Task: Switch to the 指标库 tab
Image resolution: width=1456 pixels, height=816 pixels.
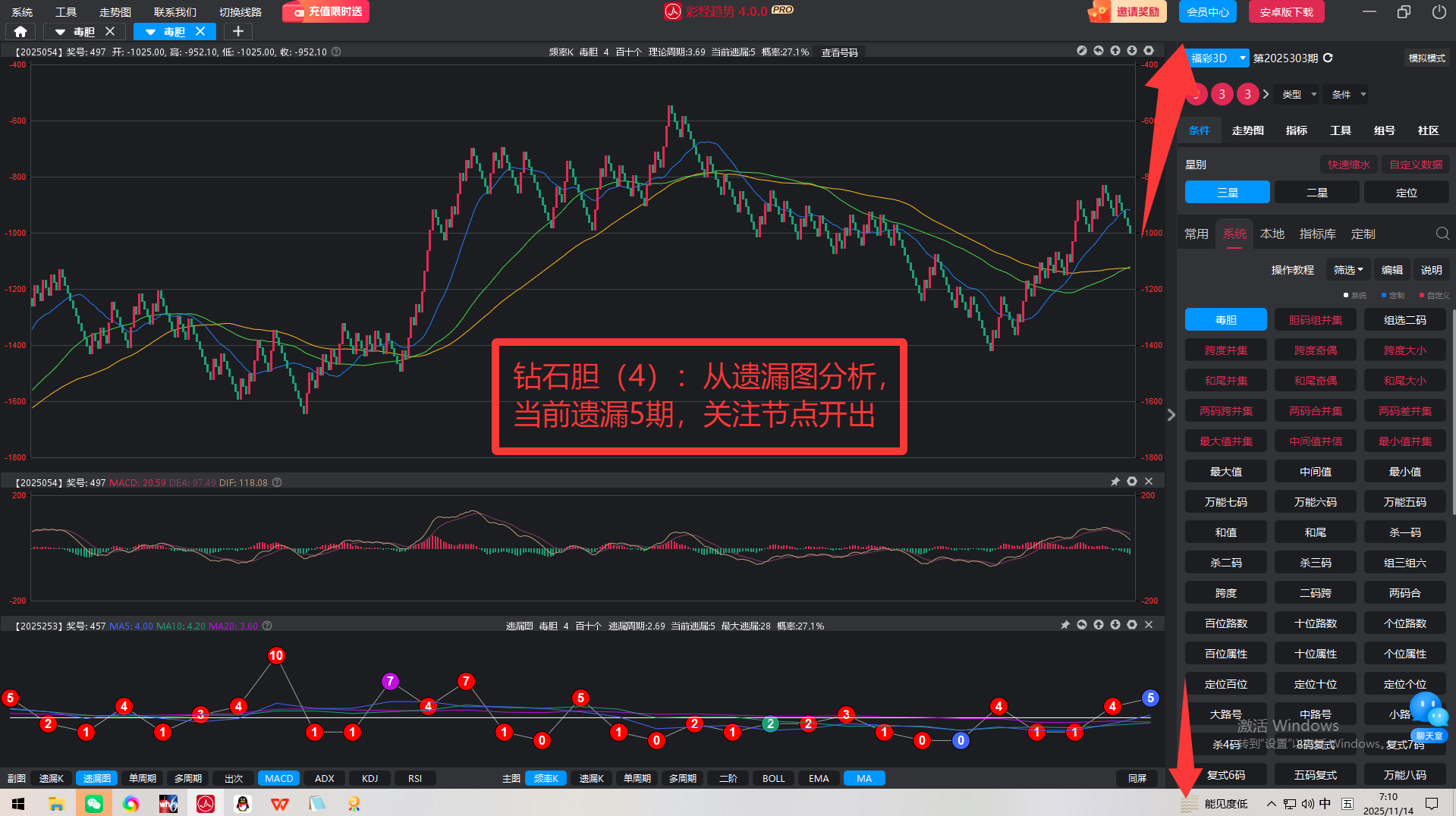Action: 1317,234
